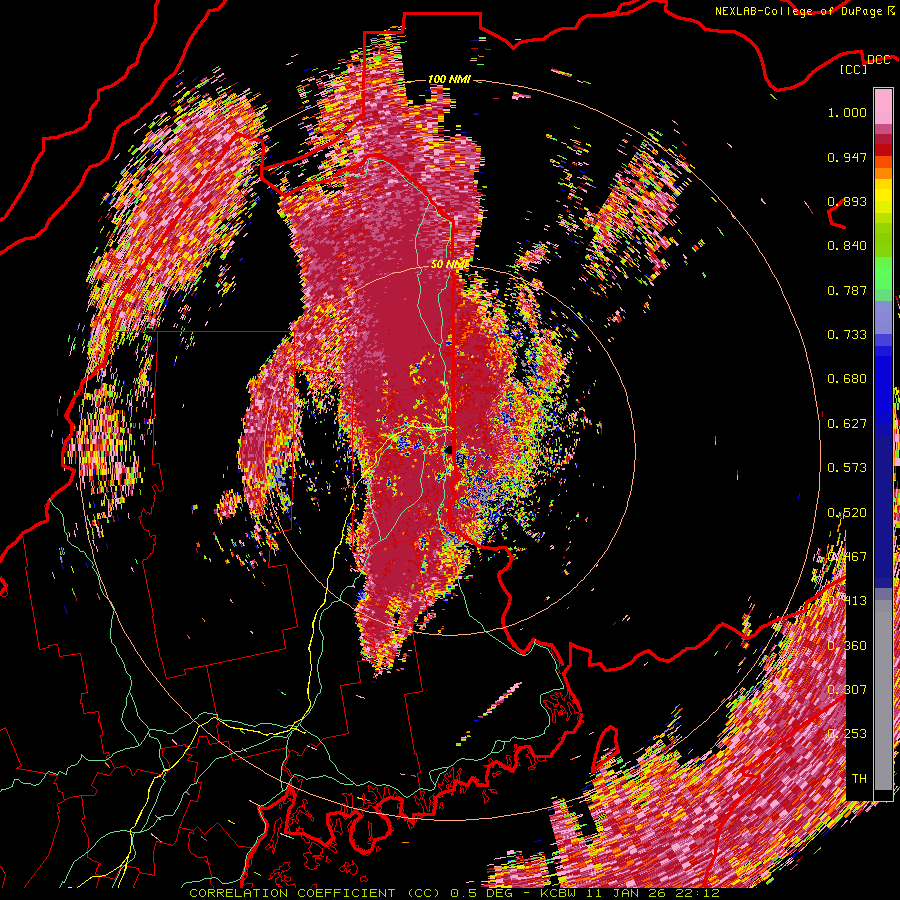Click the 100 NMI range ring label
900x900 pixels.
[x=449, y=79]
